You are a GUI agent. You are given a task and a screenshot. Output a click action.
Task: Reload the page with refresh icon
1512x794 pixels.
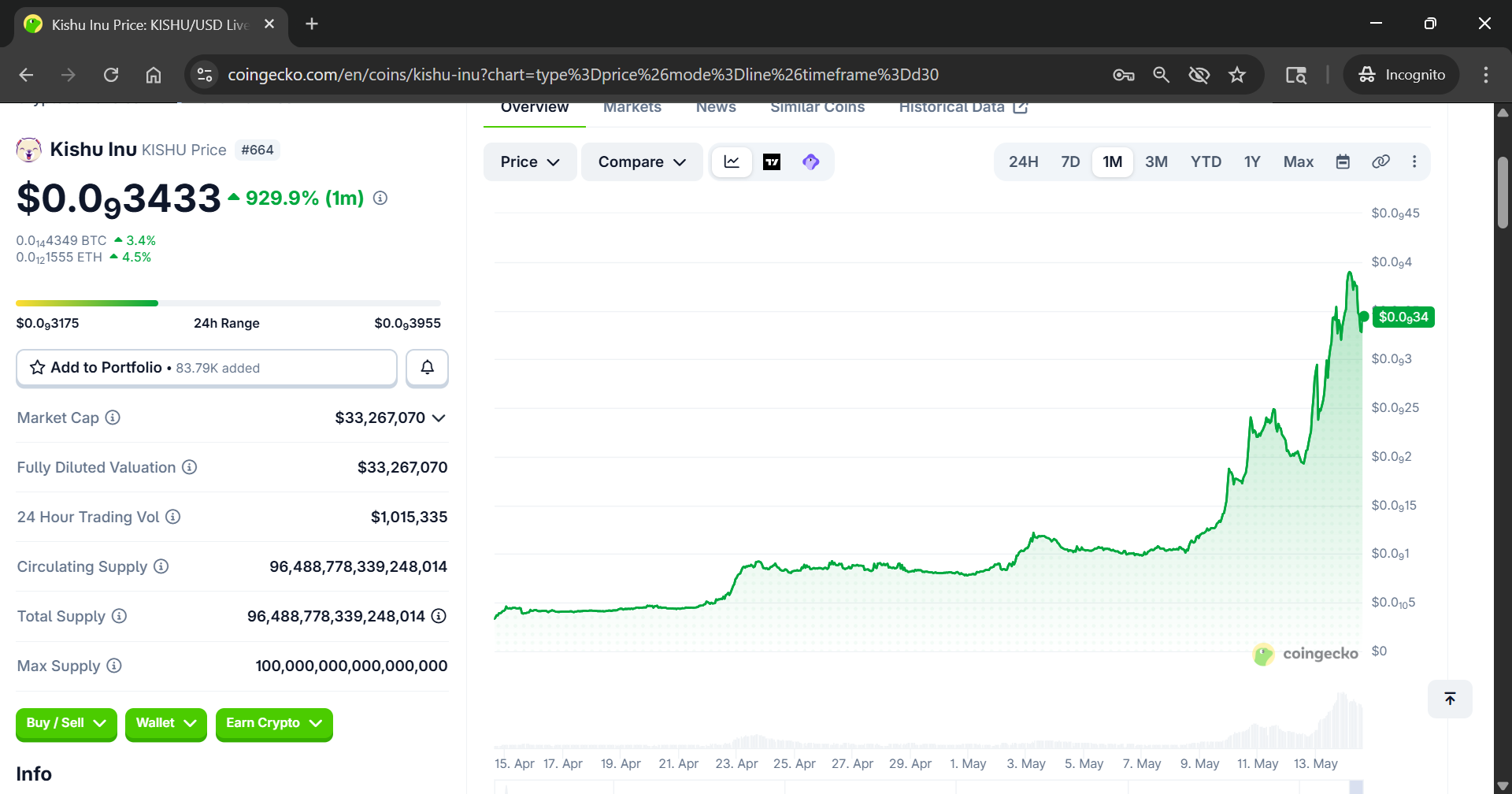[x=111, y=75]
